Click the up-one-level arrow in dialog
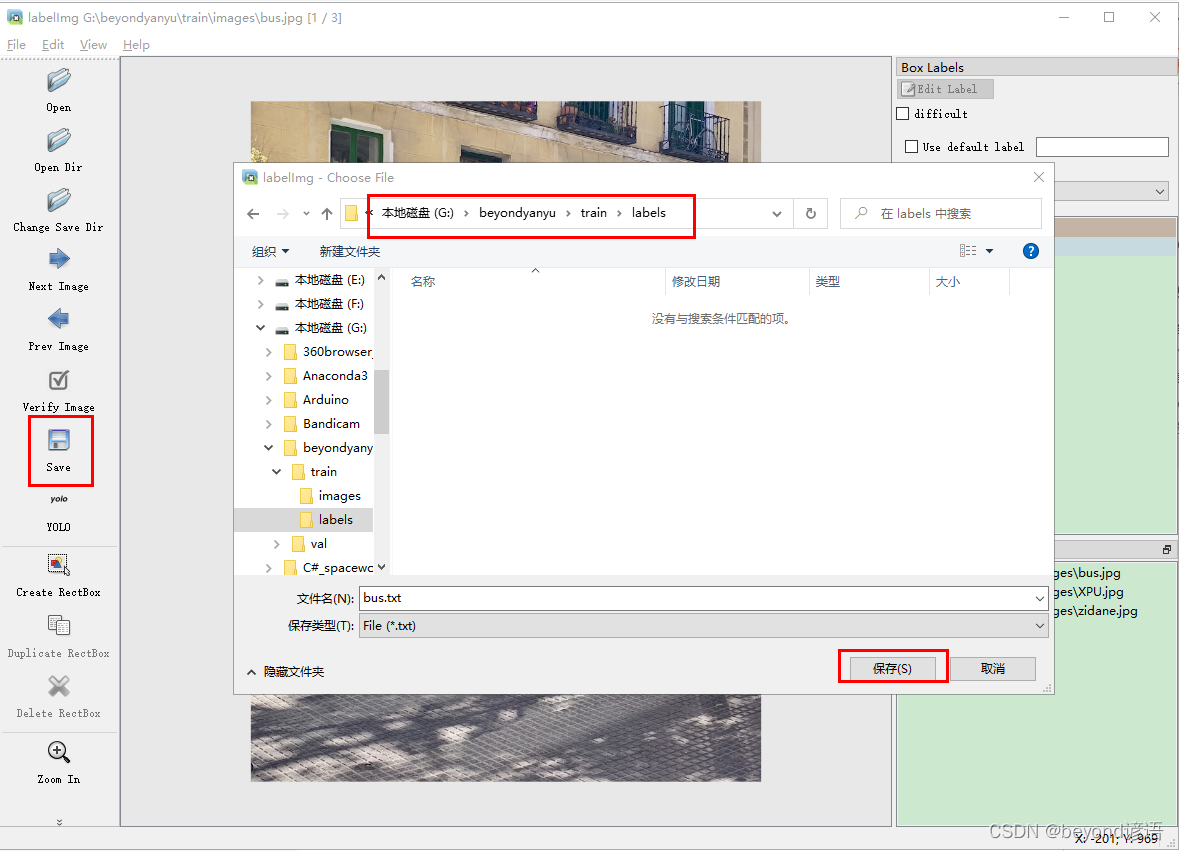Image resolution: width=1179 pixels, height=851 pixels. coord(327,214)
